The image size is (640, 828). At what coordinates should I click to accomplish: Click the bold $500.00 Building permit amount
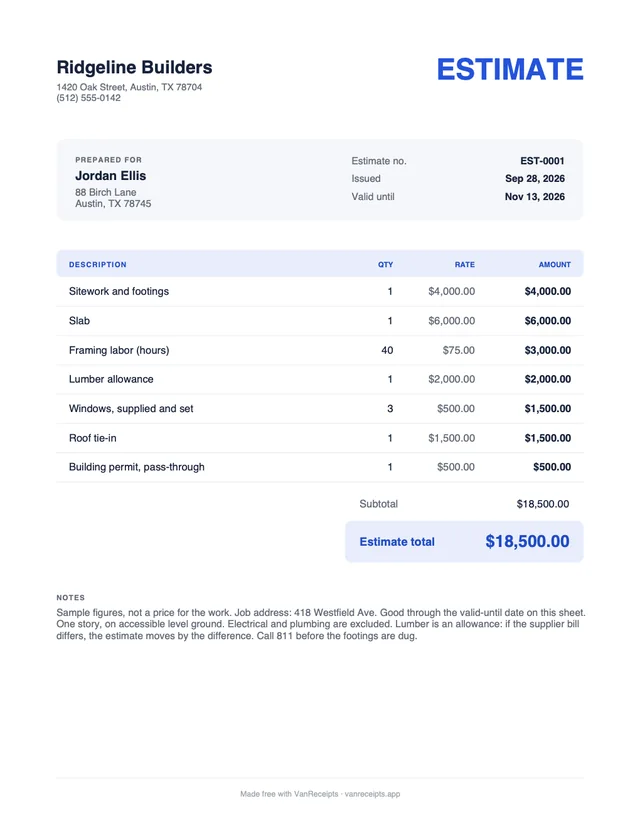(x=552, y=467)
